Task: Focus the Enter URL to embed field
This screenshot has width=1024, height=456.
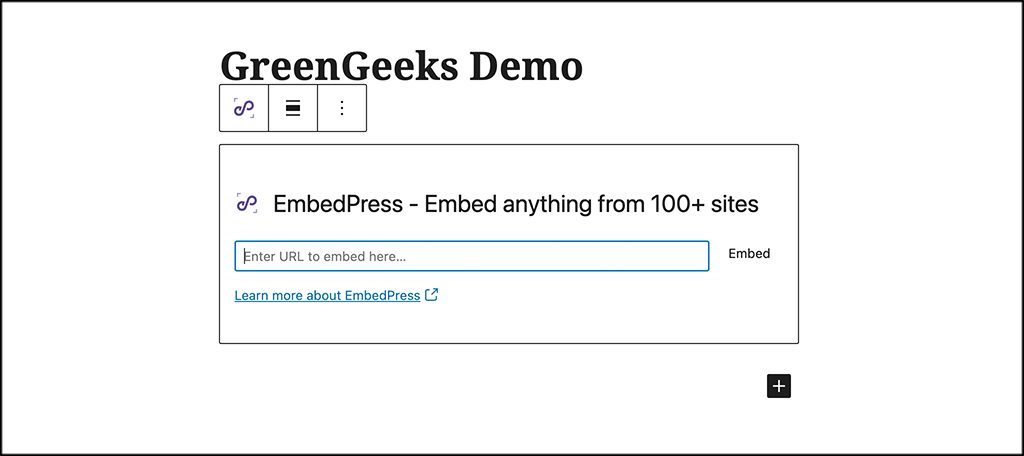Action: [x=472, y=256]
